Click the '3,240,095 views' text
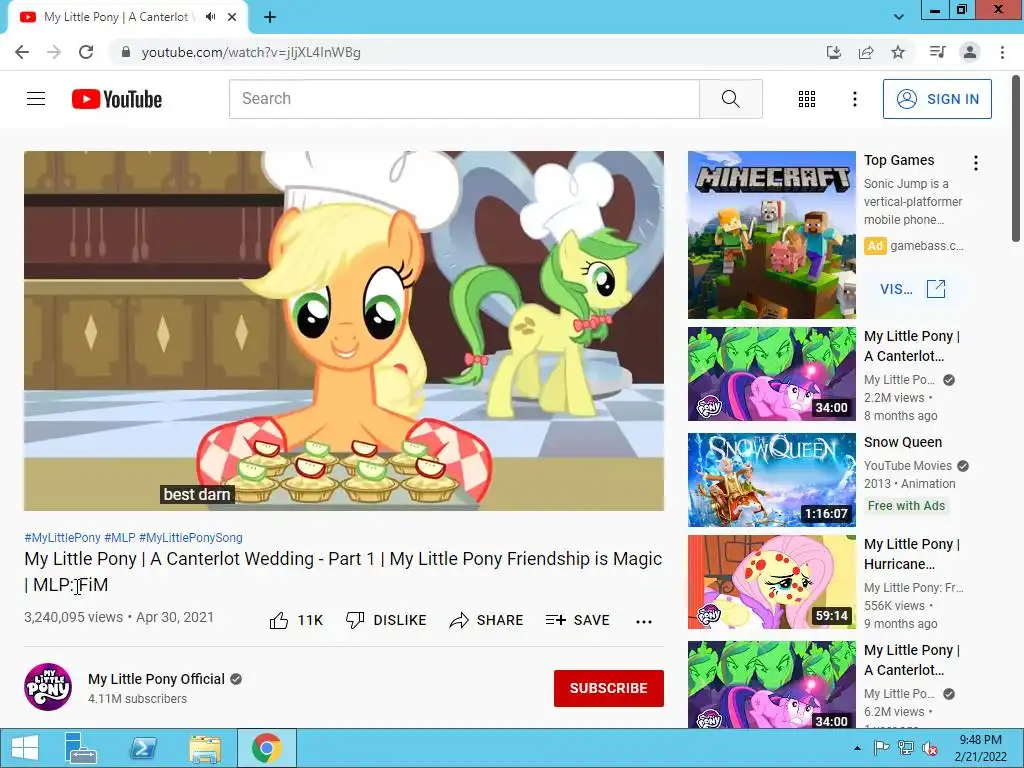The image size is (1024, 768). click(x=73, y=617)
